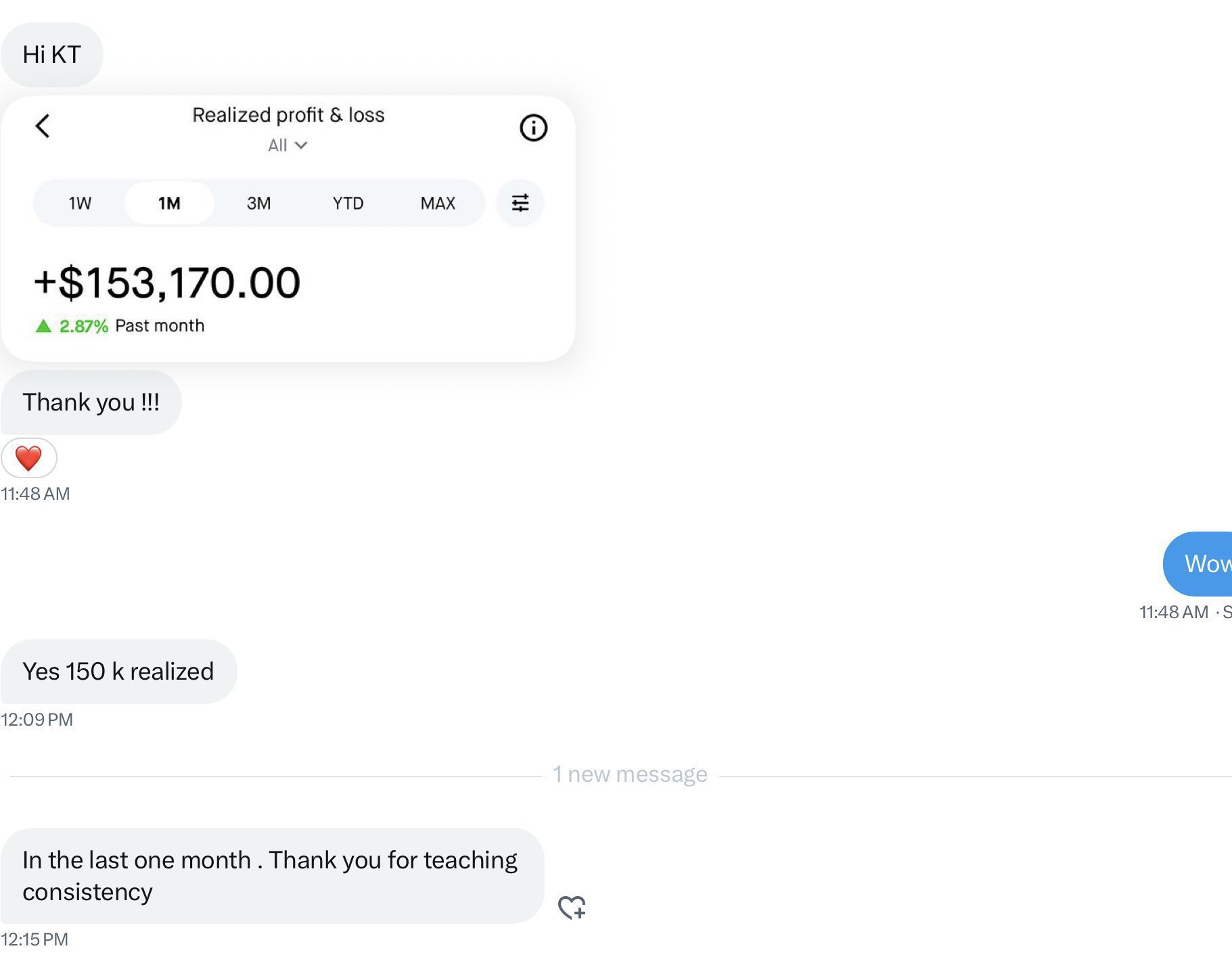Click the red heart reaction
The width and height of the screenshot is (1232, 959).
[x=28, y=458]
